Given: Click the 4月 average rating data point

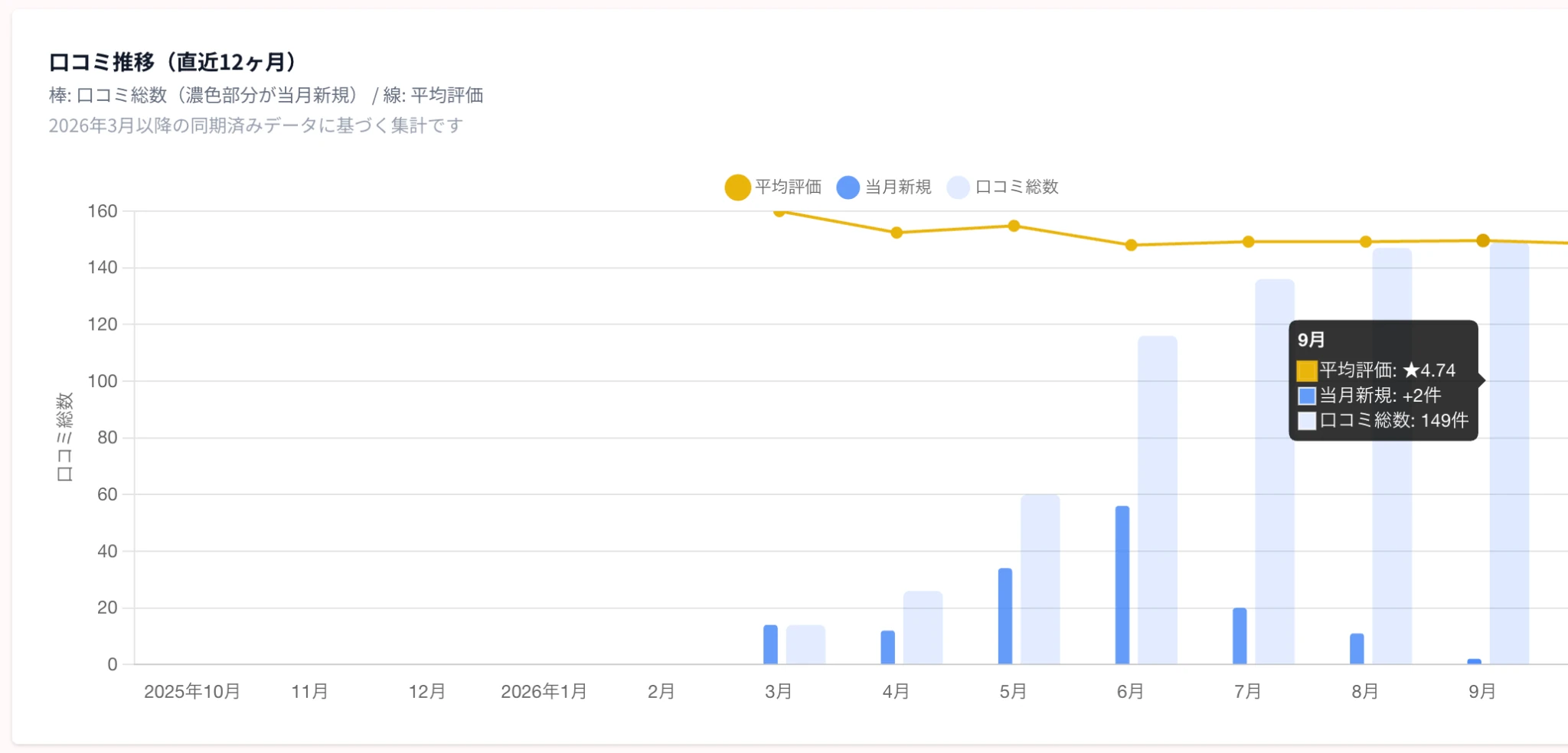Looking at the screenshot, I should pyautogui.click(x=897, y=233).
